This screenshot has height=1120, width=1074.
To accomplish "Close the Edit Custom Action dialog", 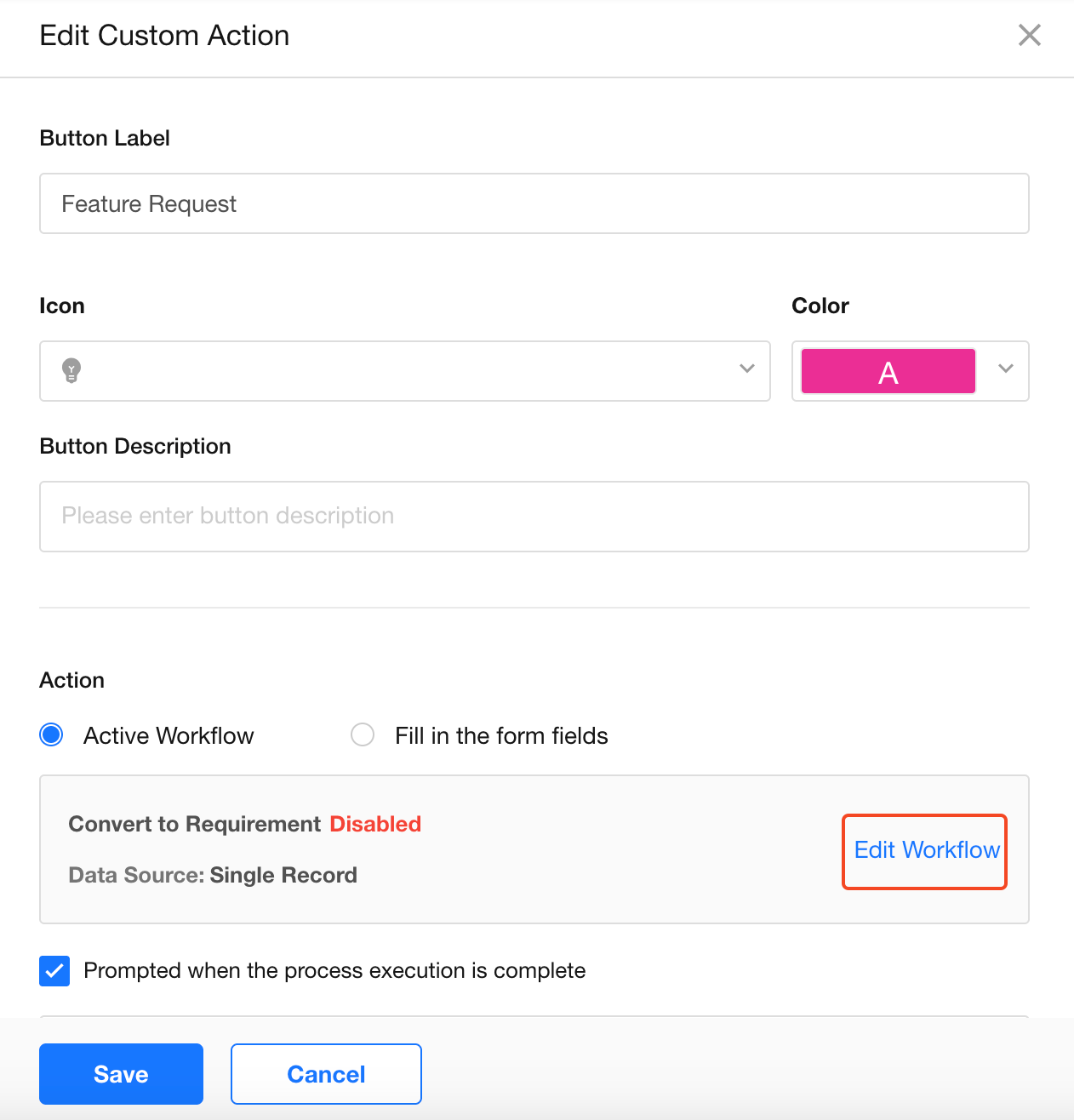I will click(x=1030, y=35).
